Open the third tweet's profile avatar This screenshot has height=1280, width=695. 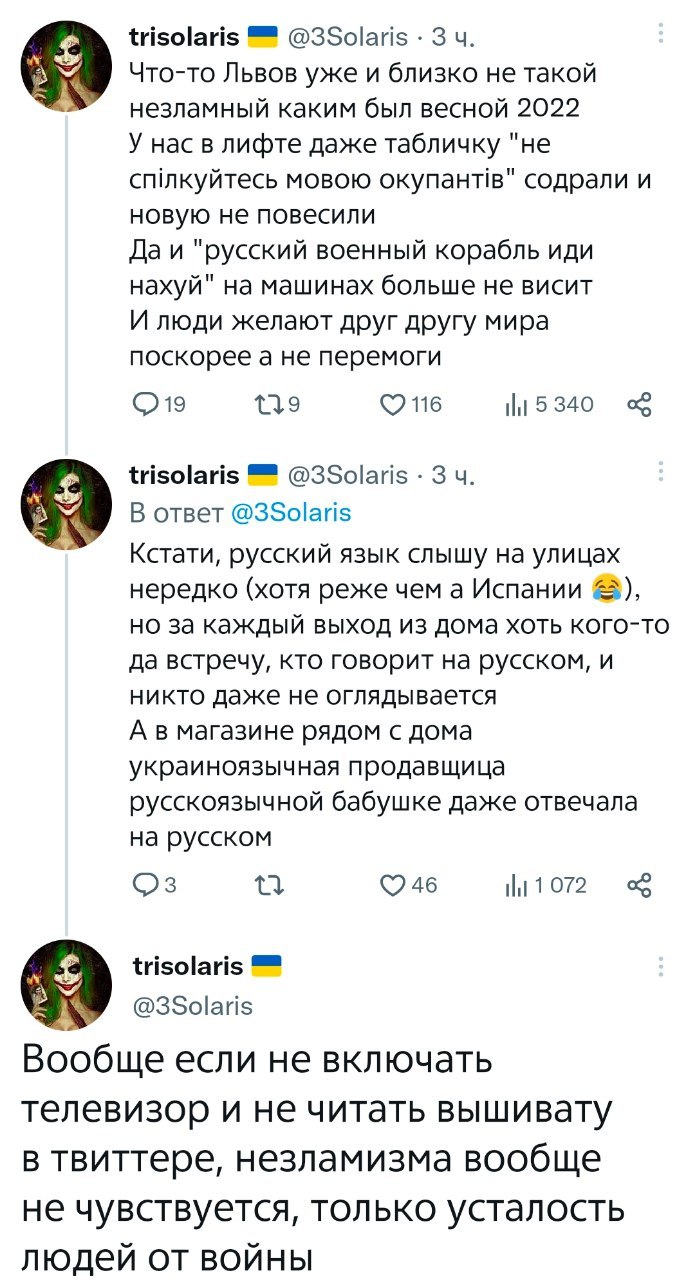pos(66,985)
